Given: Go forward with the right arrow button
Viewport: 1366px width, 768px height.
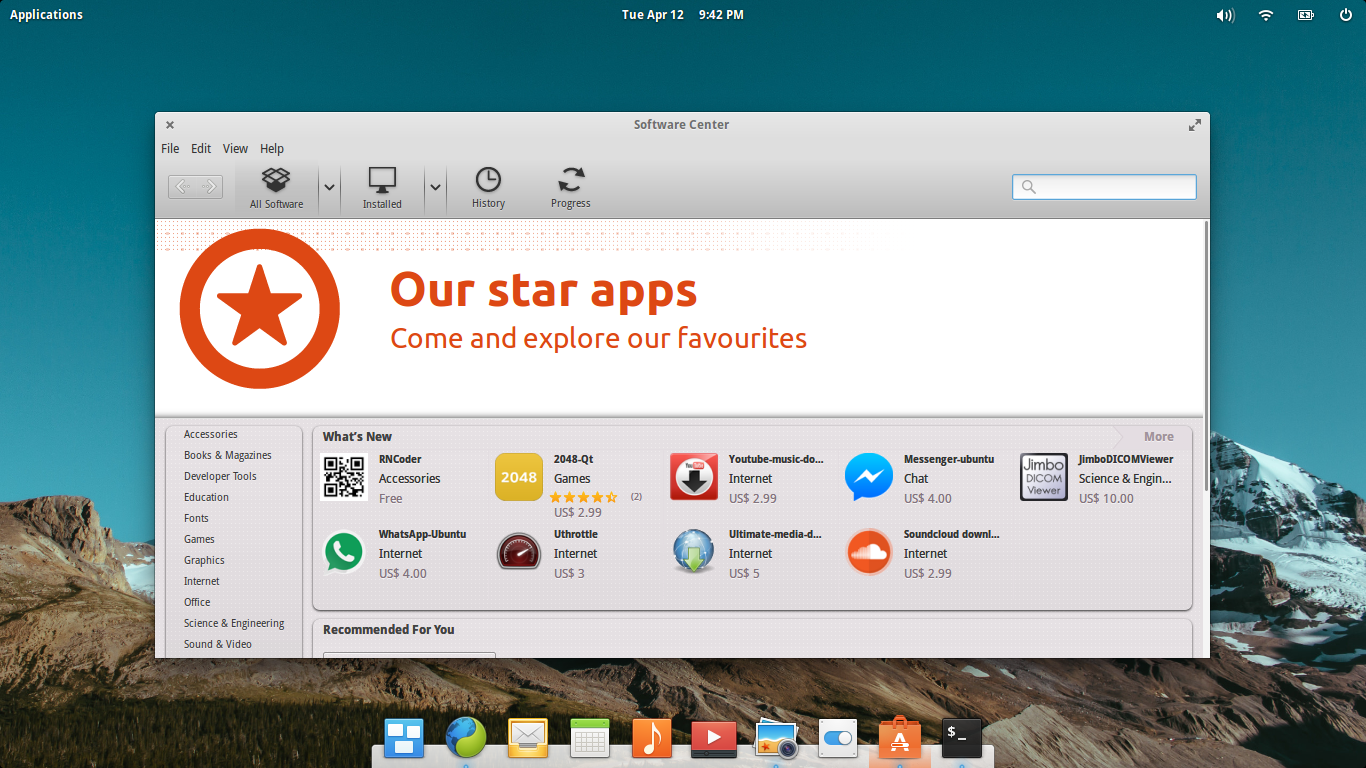Looking at the screenshot, I should click(209, 187).
